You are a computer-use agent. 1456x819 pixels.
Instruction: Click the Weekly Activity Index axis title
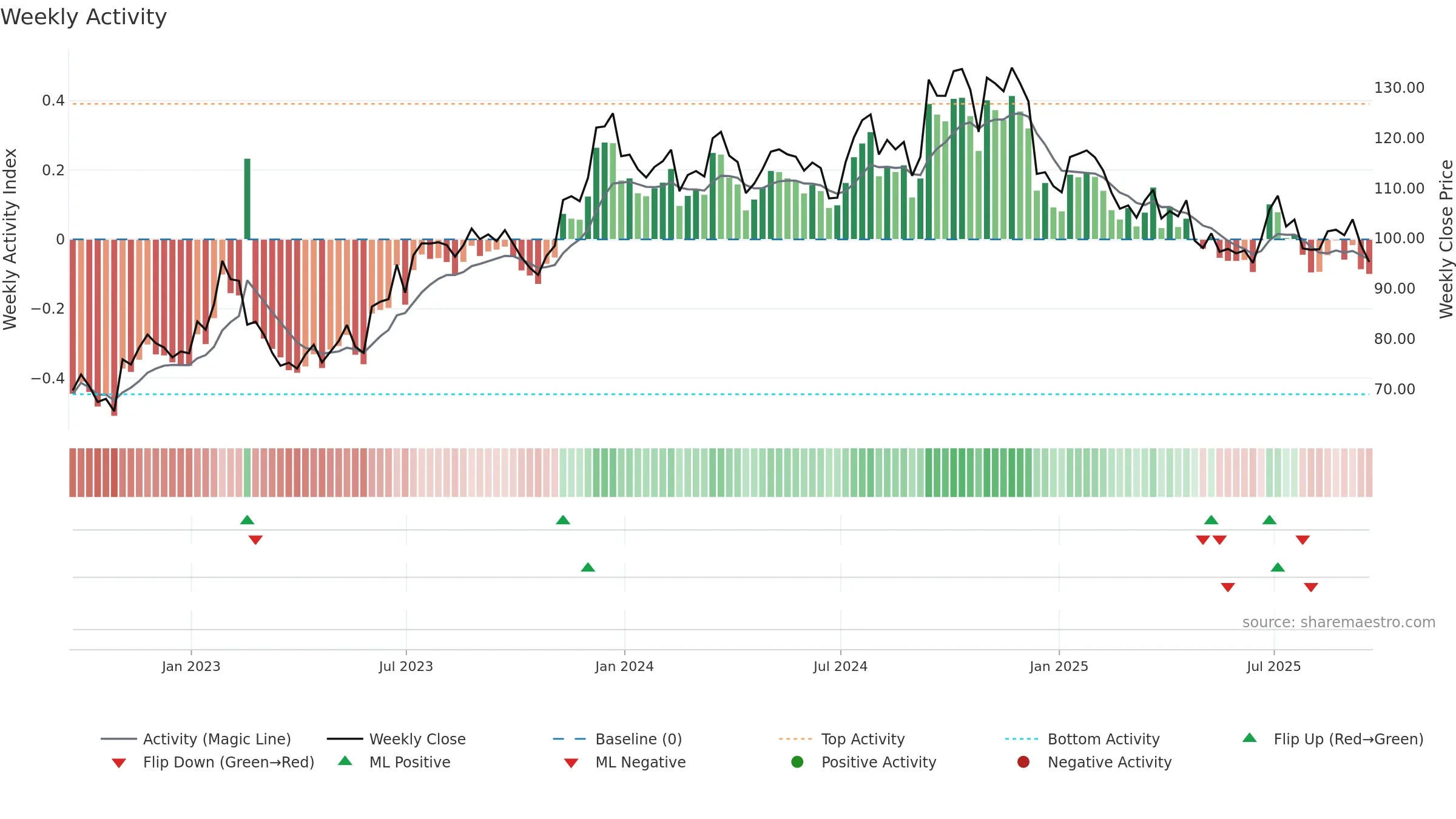pyautogui.click(x=10, y=239)
